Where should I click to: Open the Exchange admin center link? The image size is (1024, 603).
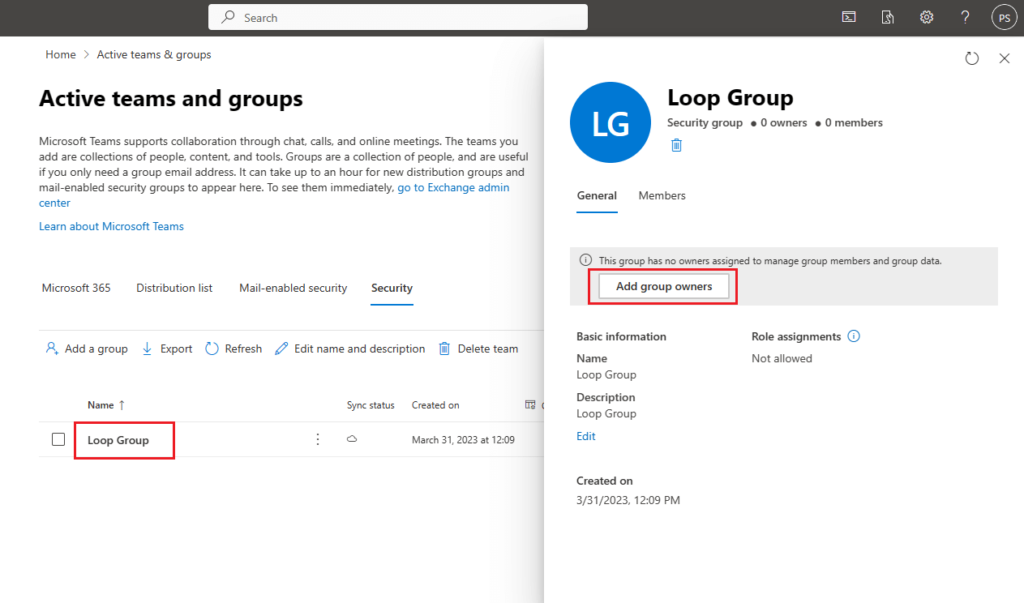(x=452, y=187)
